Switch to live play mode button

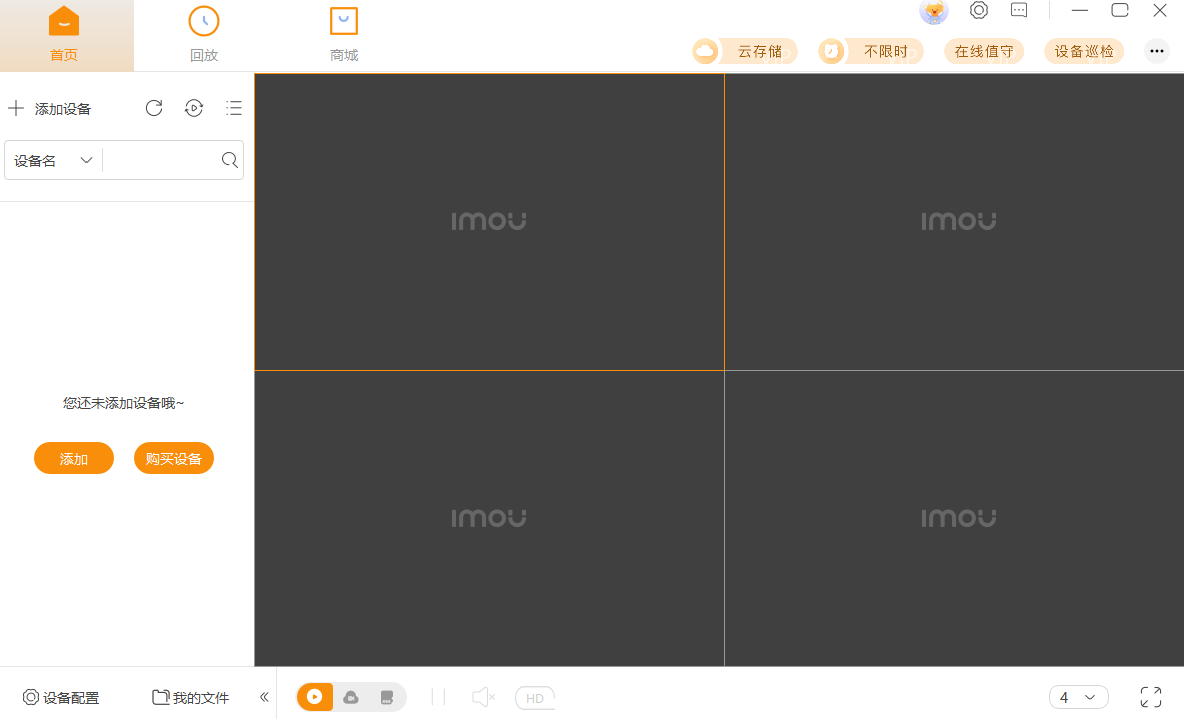(315, 697)
